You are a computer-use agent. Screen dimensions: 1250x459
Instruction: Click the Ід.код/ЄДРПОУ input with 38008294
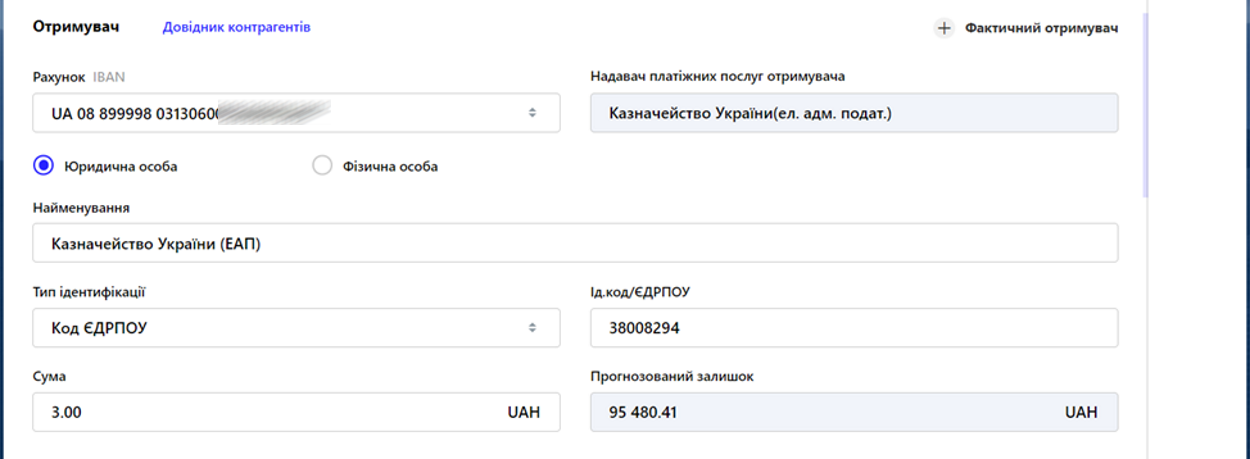click(x=854, y=327)
